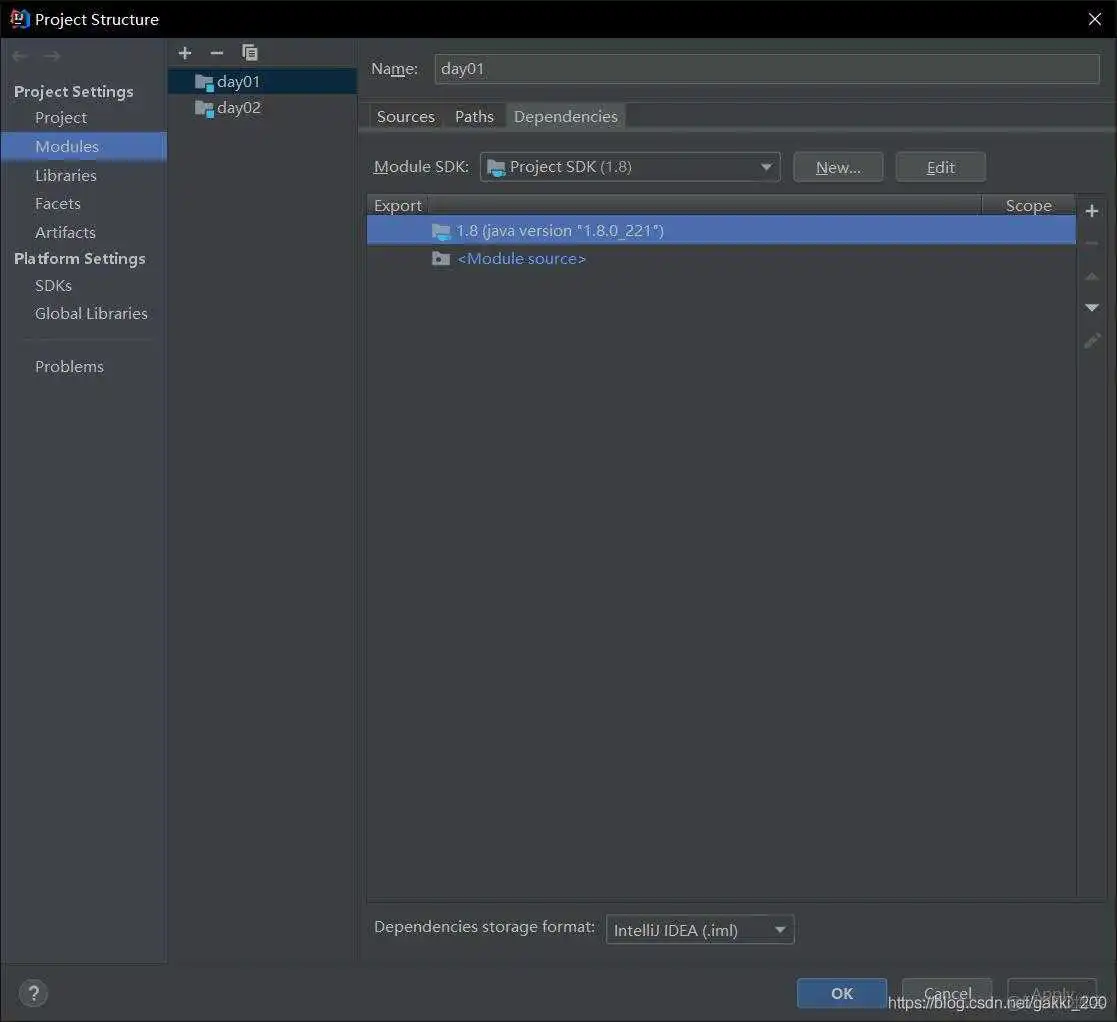Switch to the Sources tab
This screenshot has width=1117, height=1022.
tap(405, 116)
